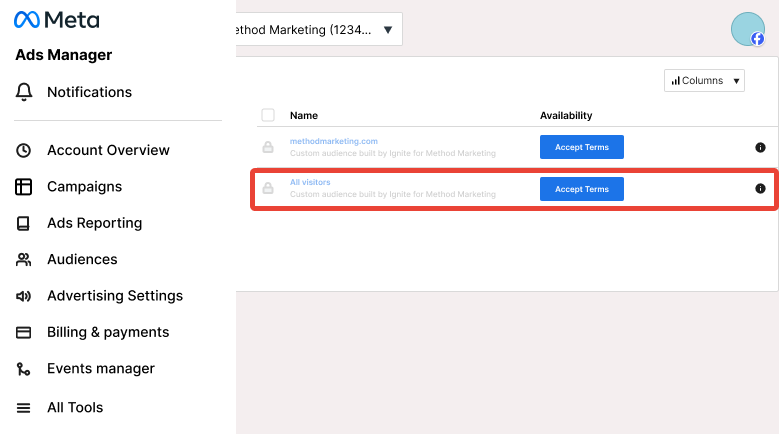Accept Terms for methodmarketing.com audience
This screenshot has width=779, height=434.
tap(582, 147)
